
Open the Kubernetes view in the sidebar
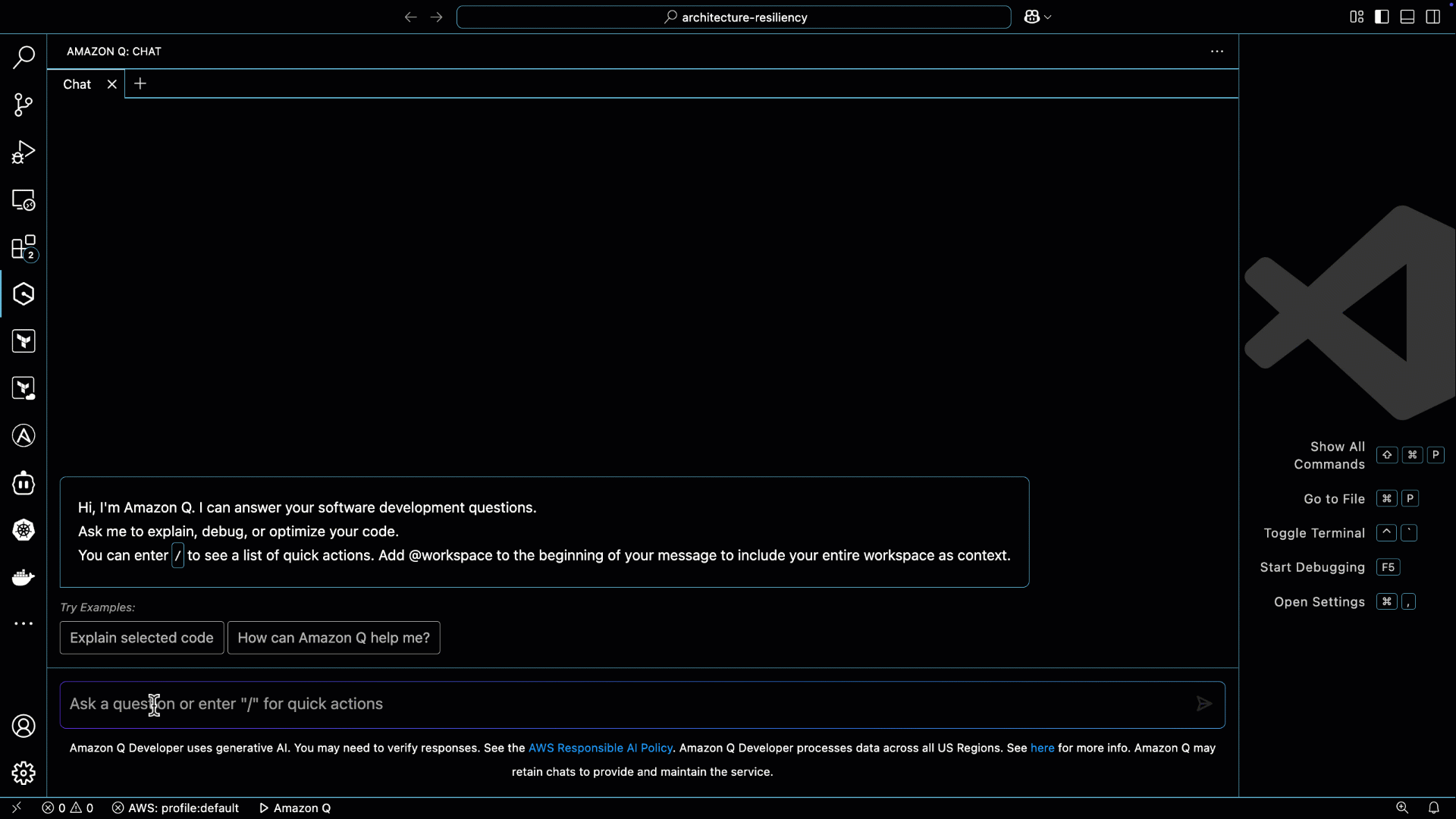[24, 531]
